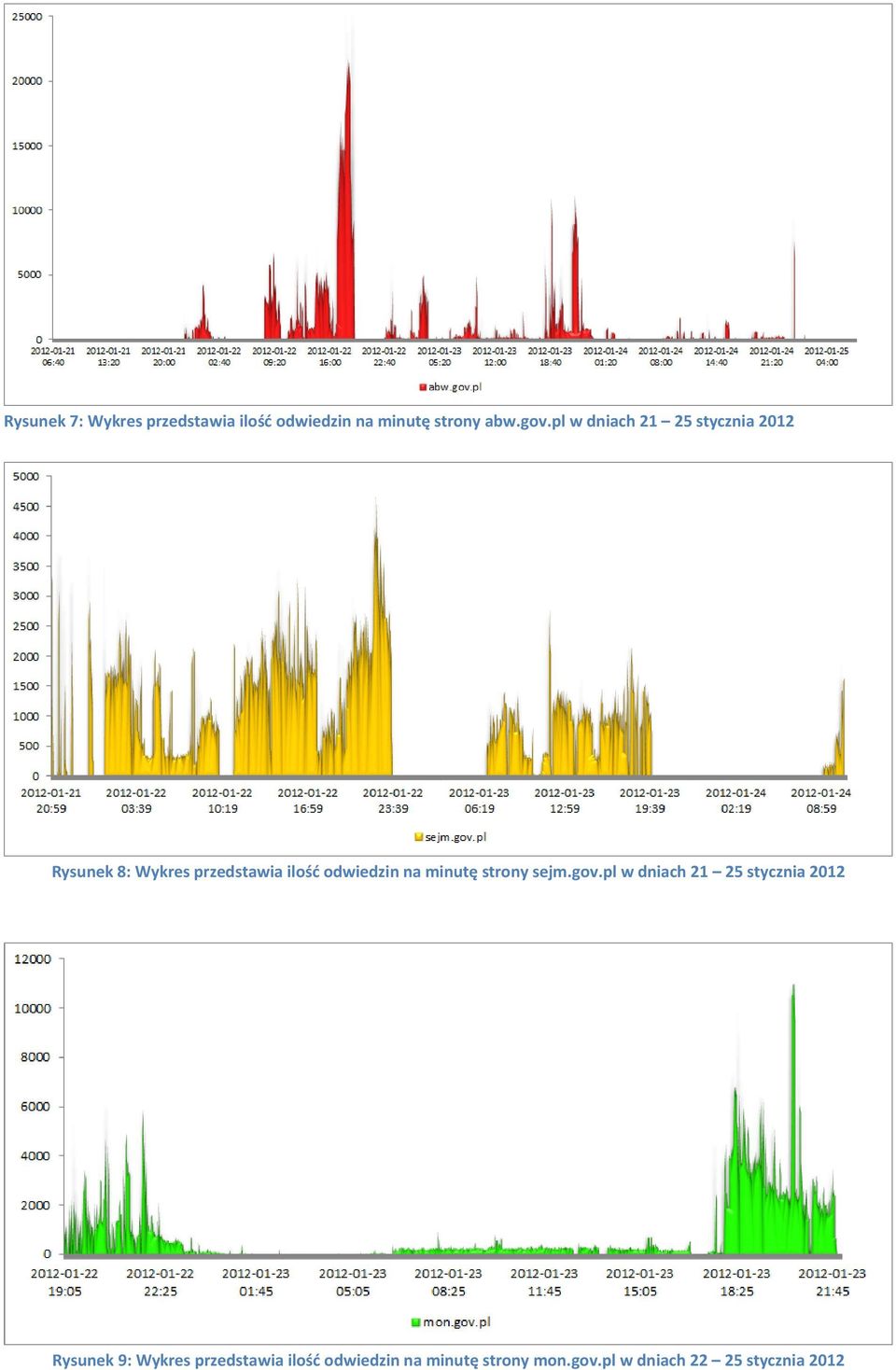896x1370 pixels.
Task: Click the 2012-01-22 23:39 x-axis label
Action: coord(393,801)
